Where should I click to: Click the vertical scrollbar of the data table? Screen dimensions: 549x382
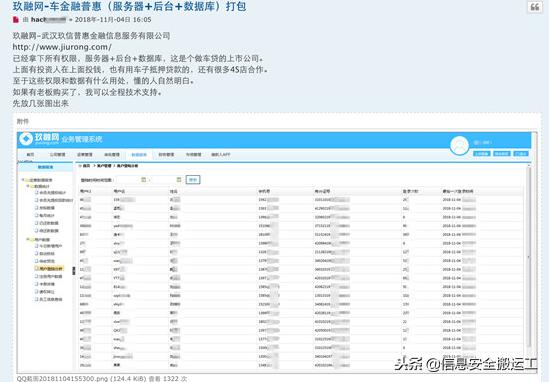[529, 257]
